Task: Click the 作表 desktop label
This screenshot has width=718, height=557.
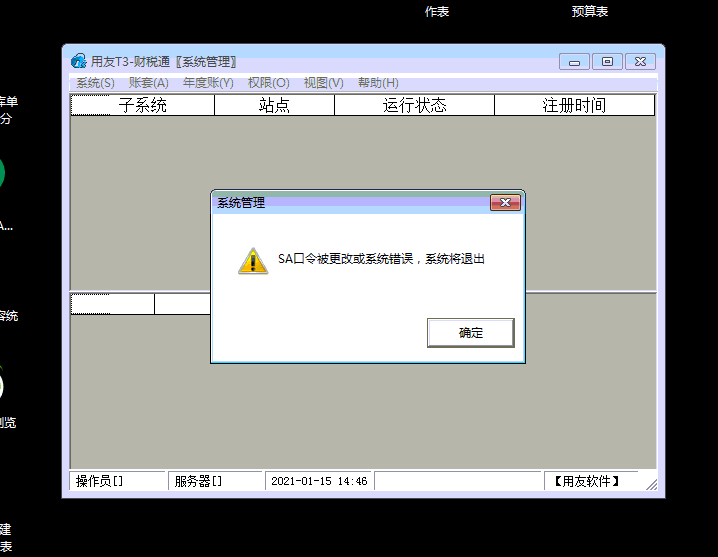Action: point(437,11)
